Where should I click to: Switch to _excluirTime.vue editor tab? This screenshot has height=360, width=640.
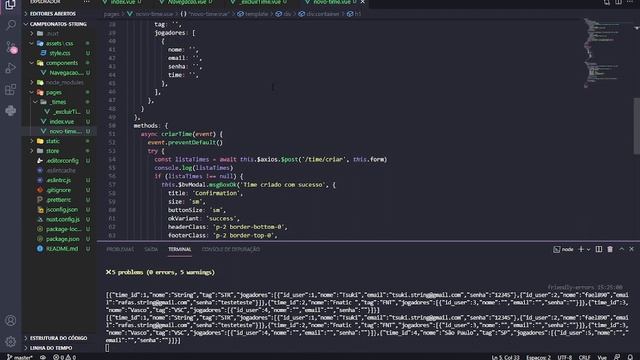[260, 2]
